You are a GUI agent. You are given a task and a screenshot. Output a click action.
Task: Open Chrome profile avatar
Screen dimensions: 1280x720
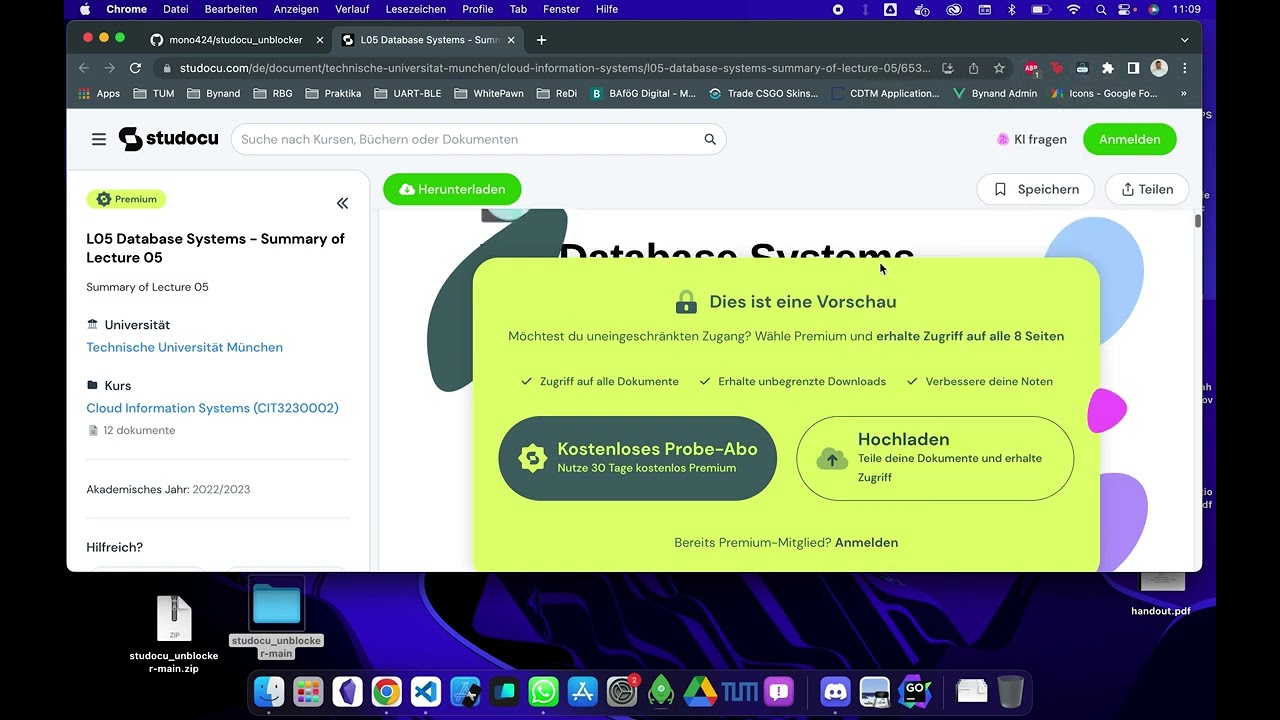1159,68
